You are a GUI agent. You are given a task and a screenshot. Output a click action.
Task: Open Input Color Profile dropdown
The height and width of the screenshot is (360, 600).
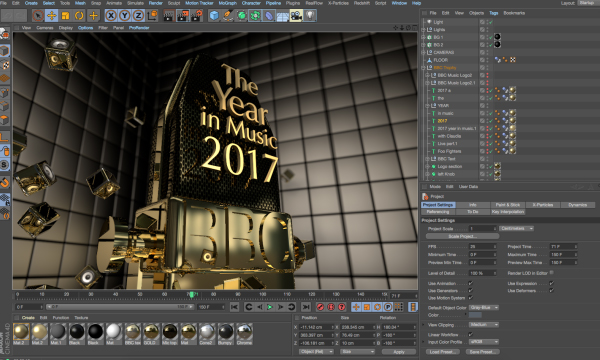484,342
